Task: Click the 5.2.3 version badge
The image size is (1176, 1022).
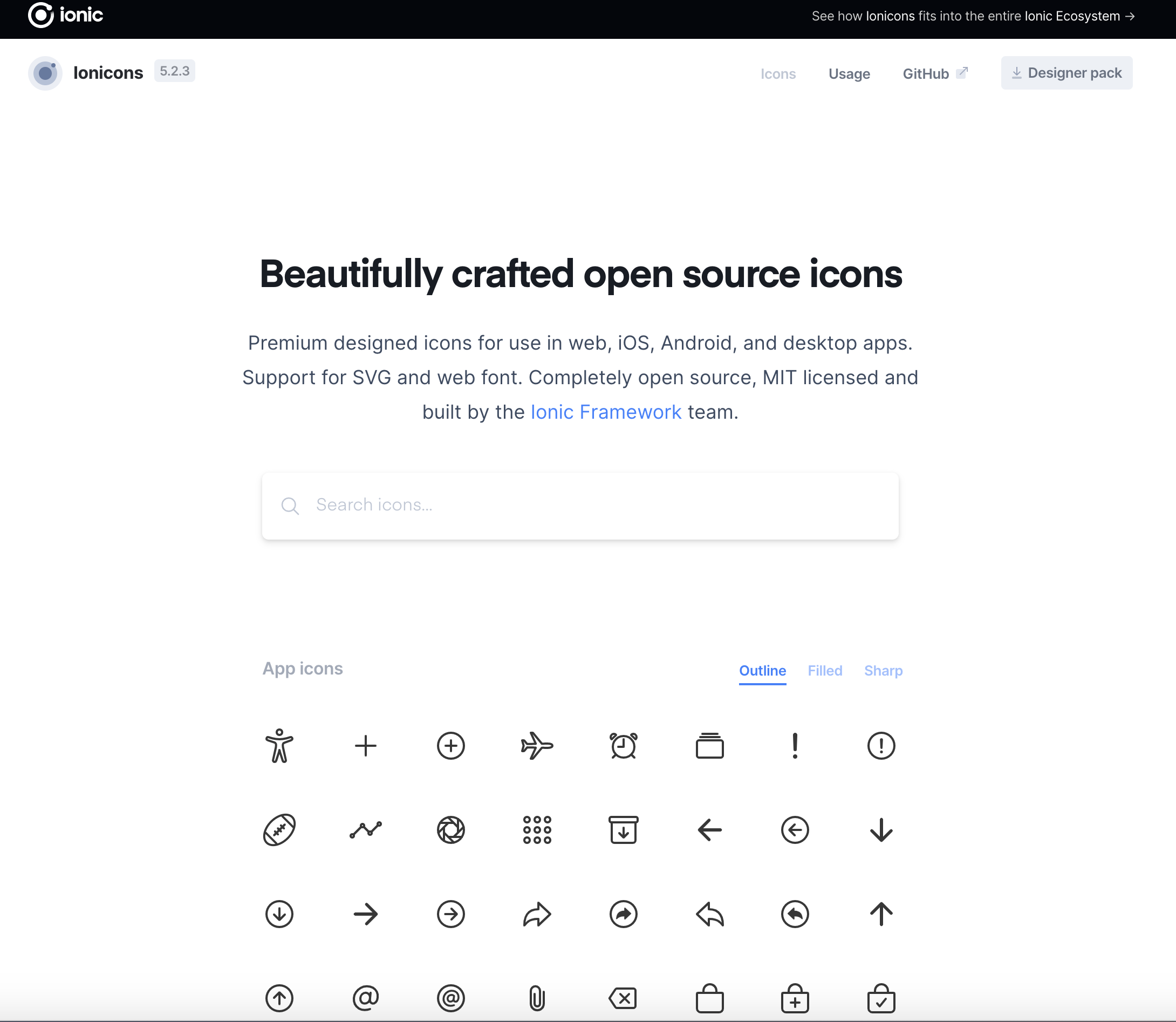Action: coord(174,71)
